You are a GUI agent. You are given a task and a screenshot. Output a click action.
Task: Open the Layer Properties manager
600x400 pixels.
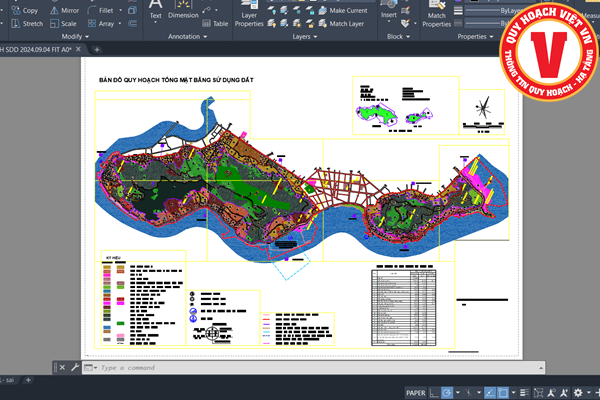[249, 16]
